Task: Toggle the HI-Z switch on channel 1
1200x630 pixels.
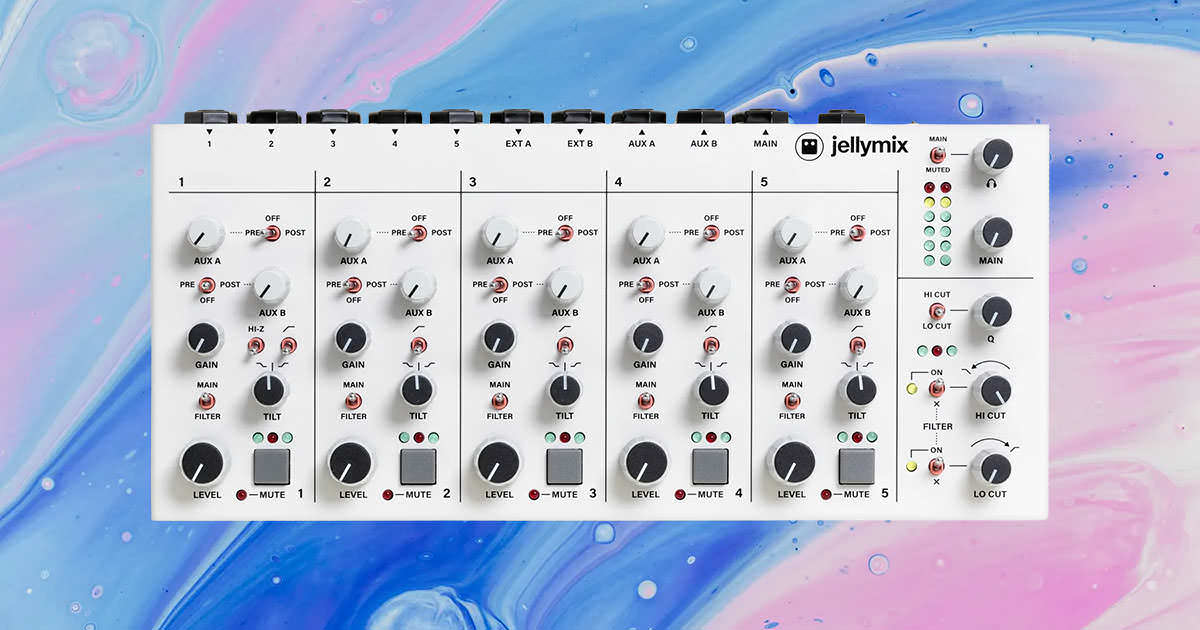Action: click(x=256, y=346)
